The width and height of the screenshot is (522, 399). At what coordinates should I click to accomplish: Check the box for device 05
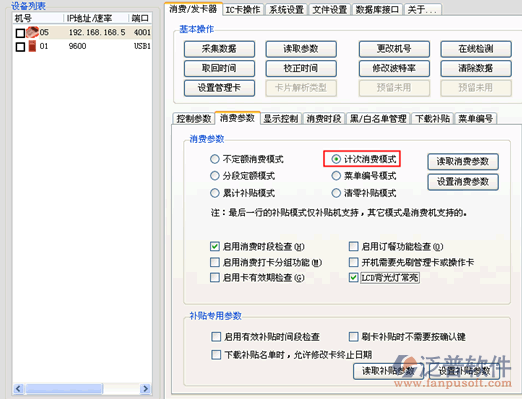pos(20,33)
